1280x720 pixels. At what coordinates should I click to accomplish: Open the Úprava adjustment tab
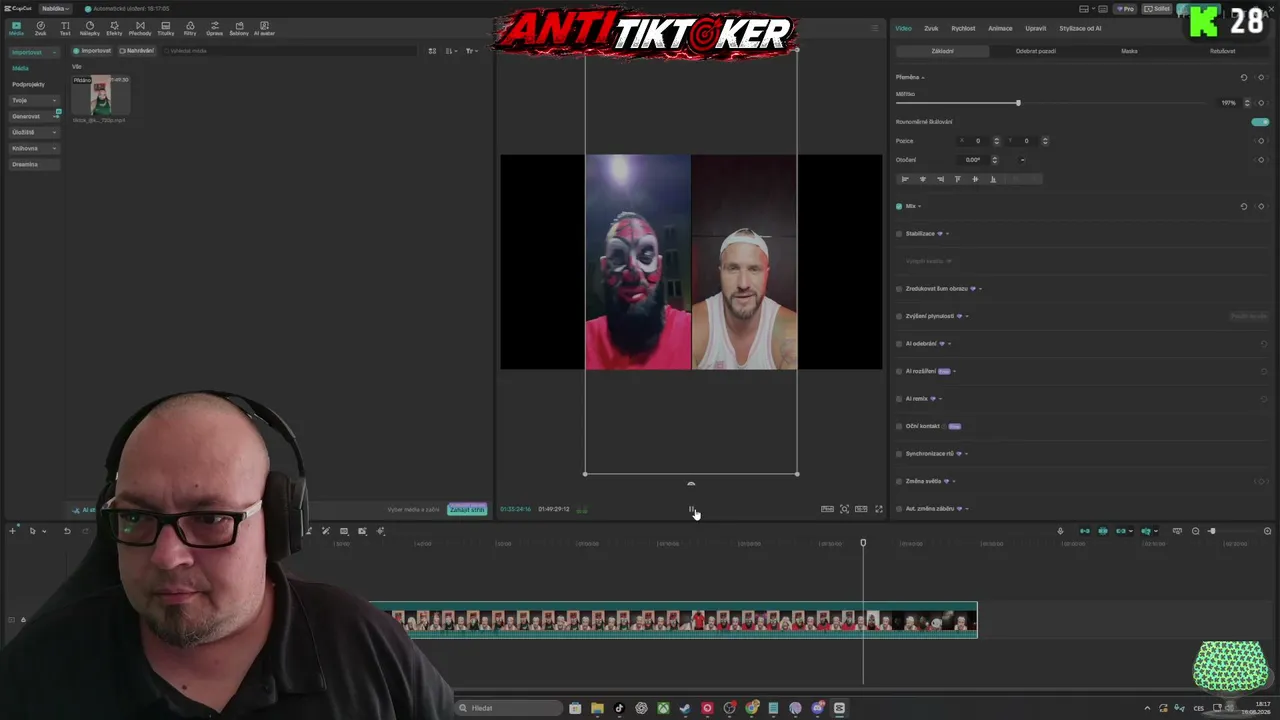tap(214, 28)
